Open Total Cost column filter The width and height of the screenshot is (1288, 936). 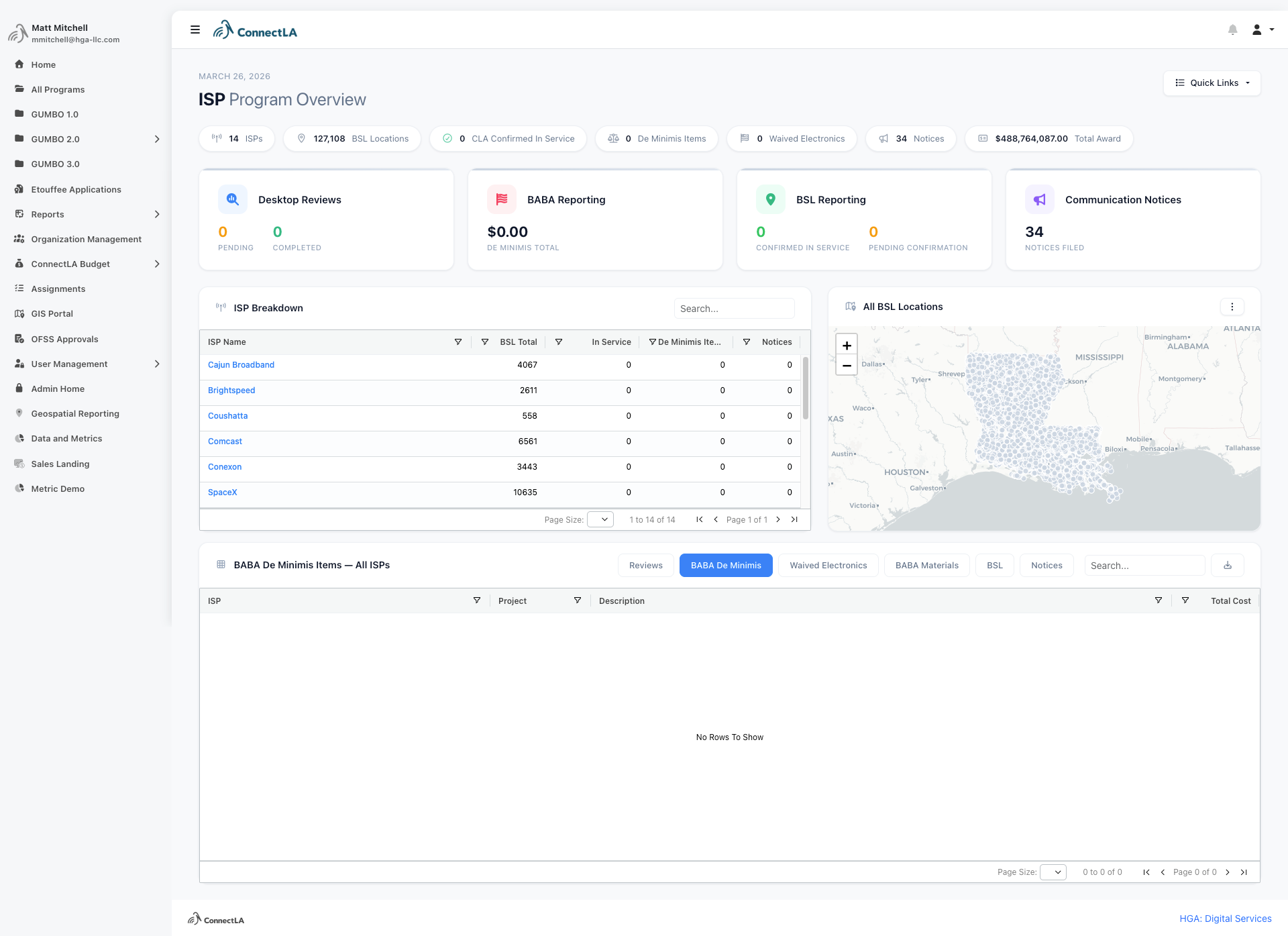tap(1185, 601)
